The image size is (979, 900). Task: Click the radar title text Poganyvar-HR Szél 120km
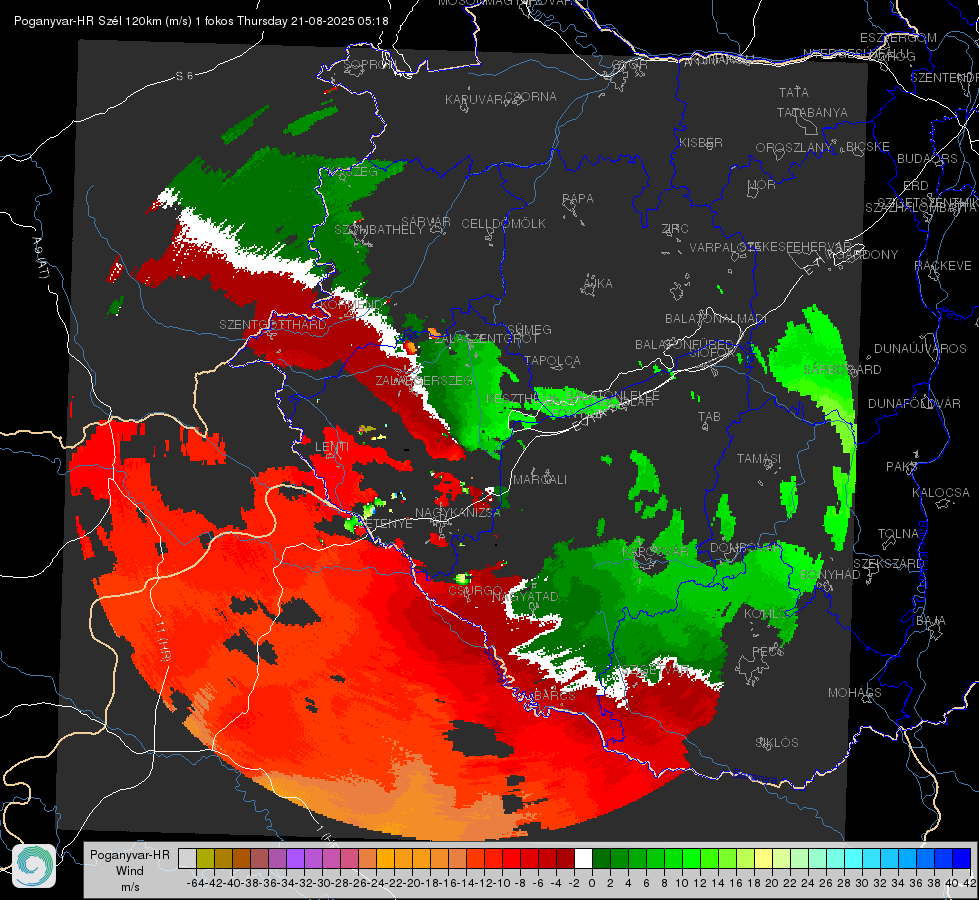pos(88,21)
